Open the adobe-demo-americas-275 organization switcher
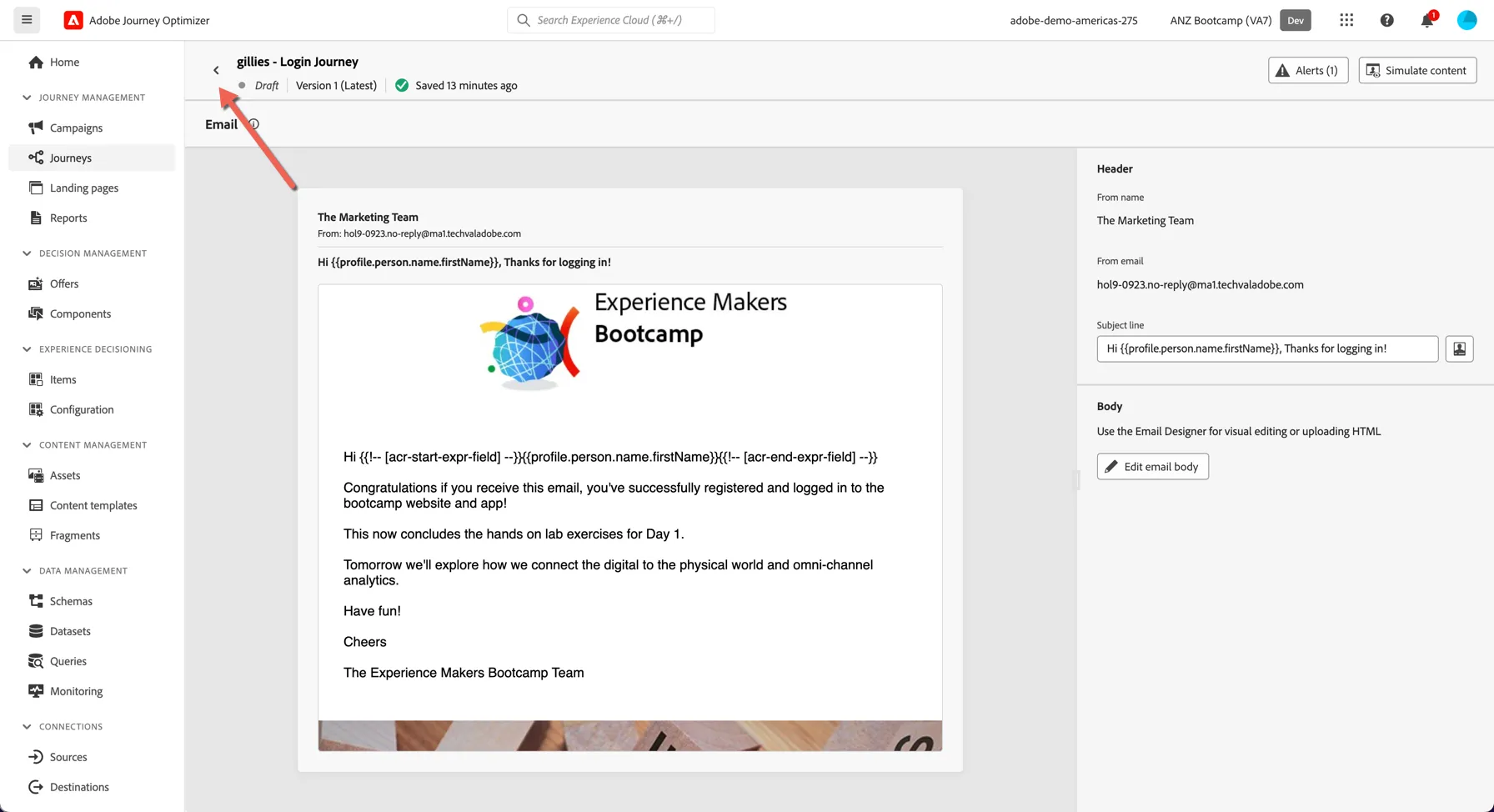 tap(1074, 20)
